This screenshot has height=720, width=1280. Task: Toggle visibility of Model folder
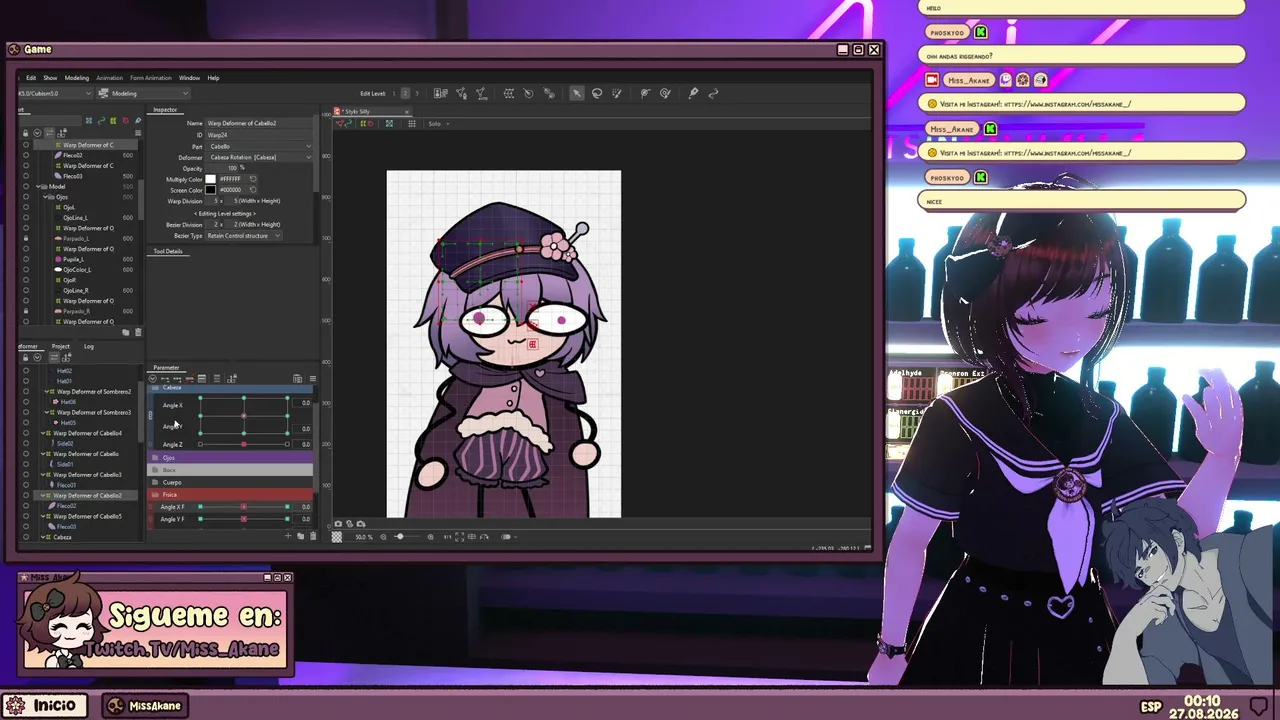click(x=26, y=186)
